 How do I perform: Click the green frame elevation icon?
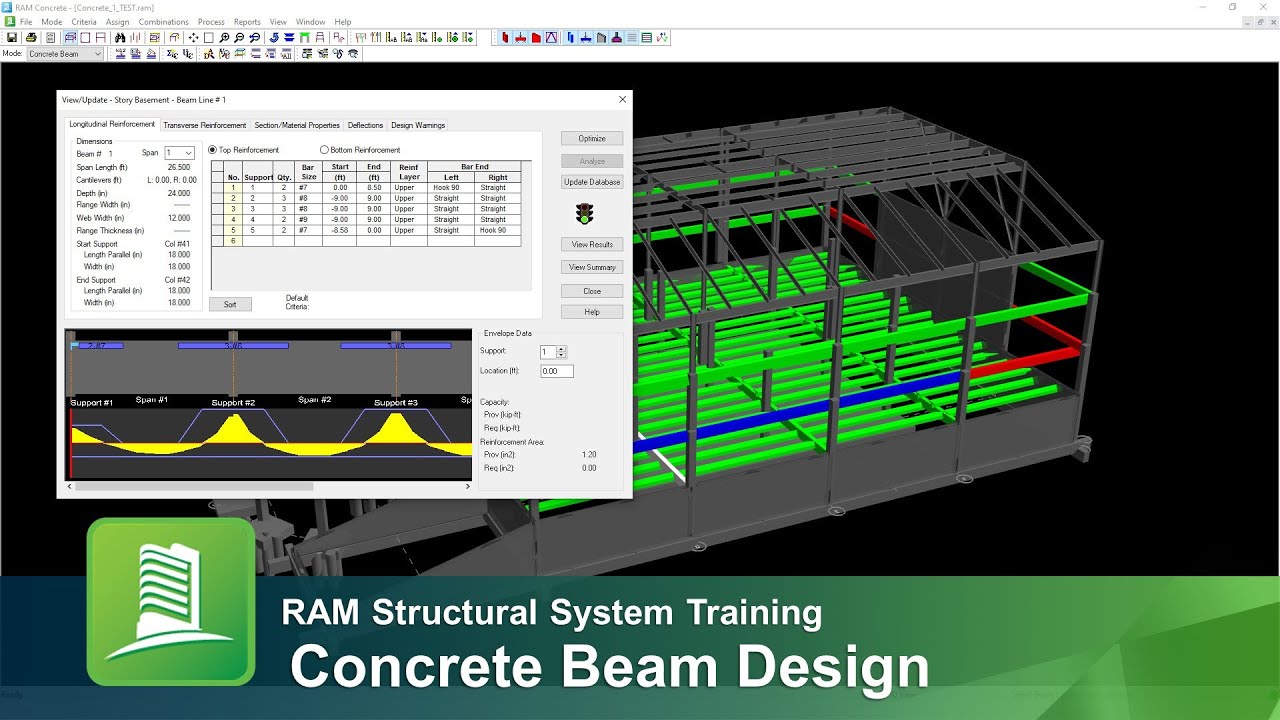[304, 38]
